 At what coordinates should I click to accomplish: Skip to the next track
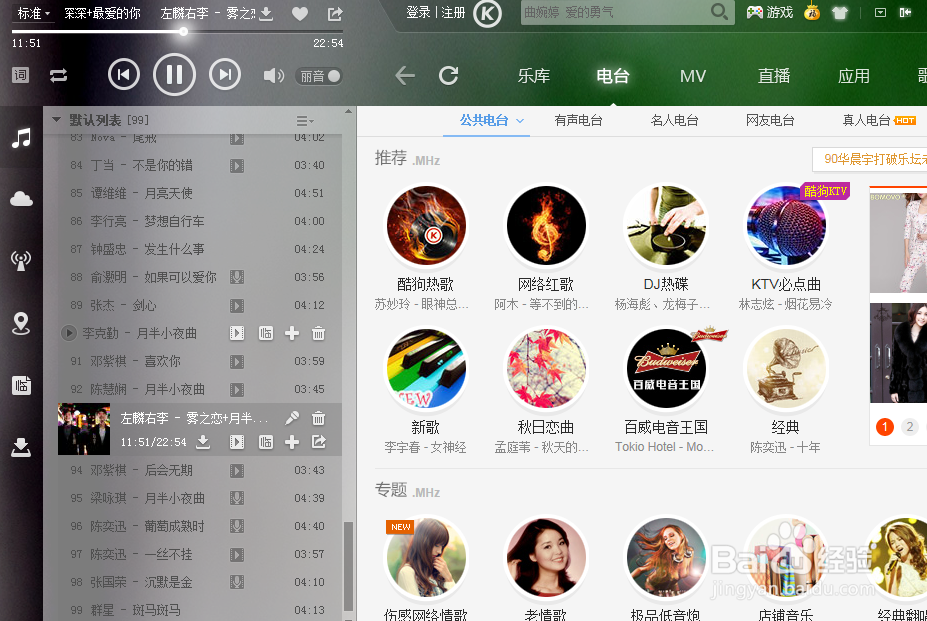225,75
